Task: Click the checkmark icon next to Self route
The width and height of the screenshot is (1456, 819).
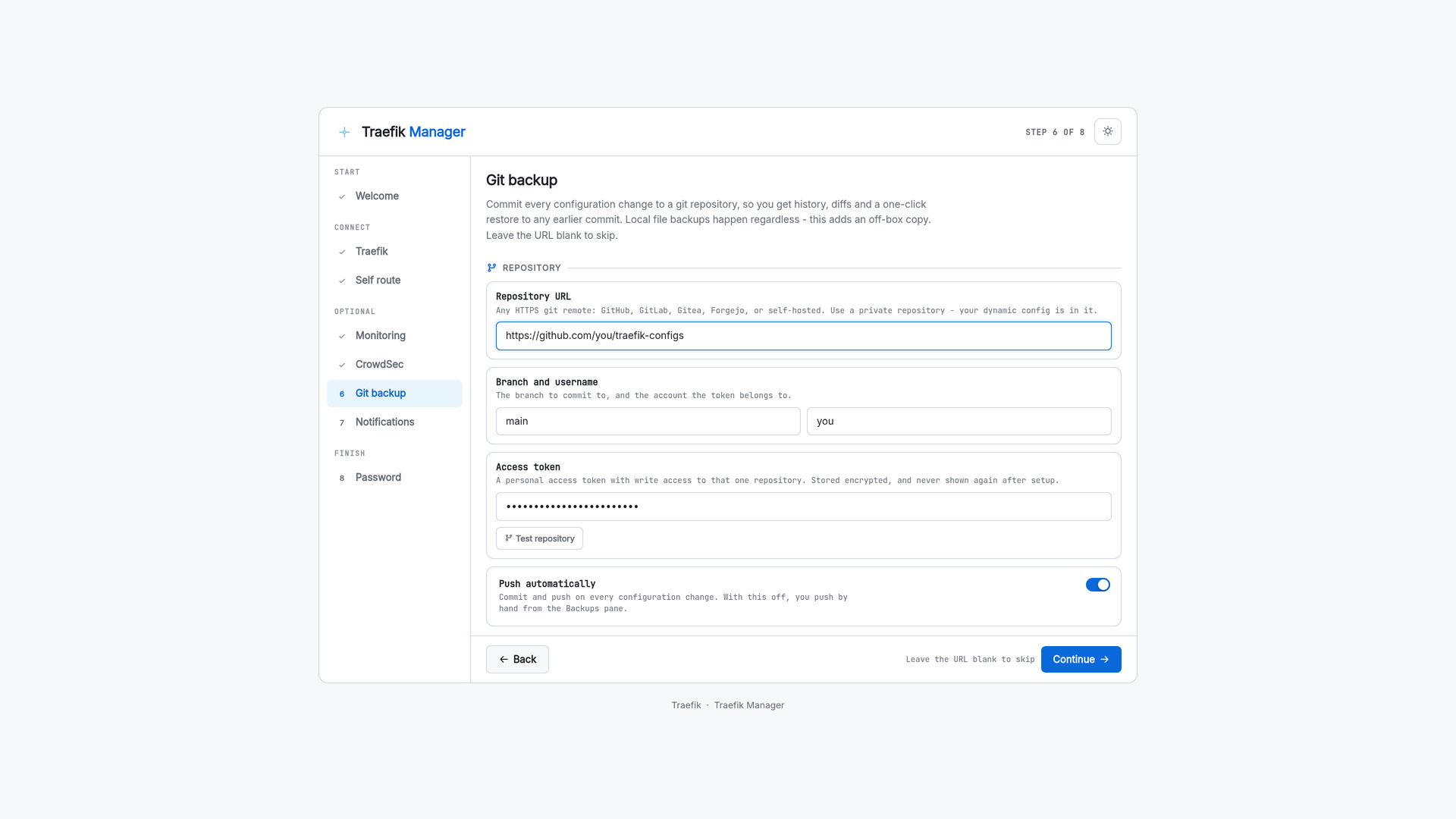Action: tap(342, 281)
